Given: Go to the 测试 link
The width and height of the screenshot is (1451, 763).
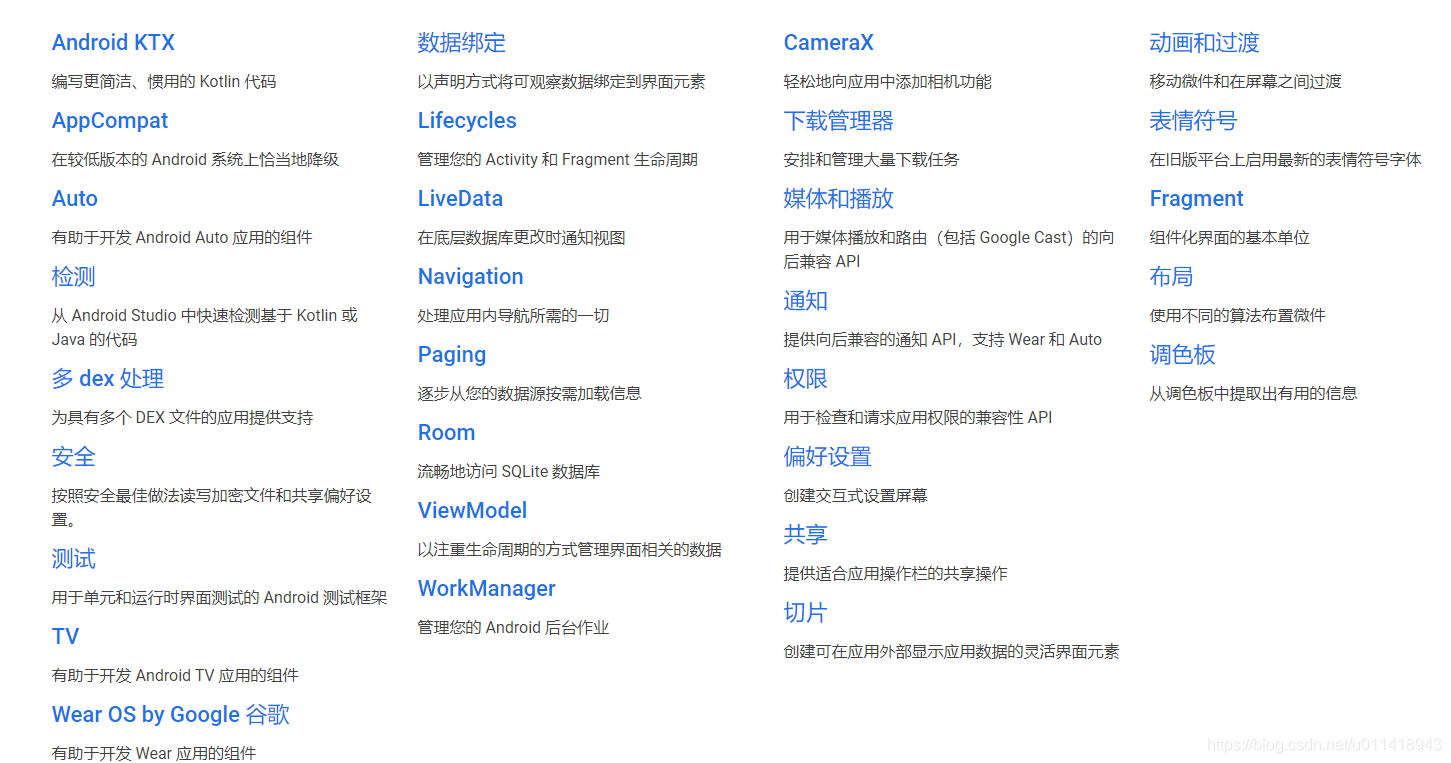Looking at the screenshot, I should 74,559.
